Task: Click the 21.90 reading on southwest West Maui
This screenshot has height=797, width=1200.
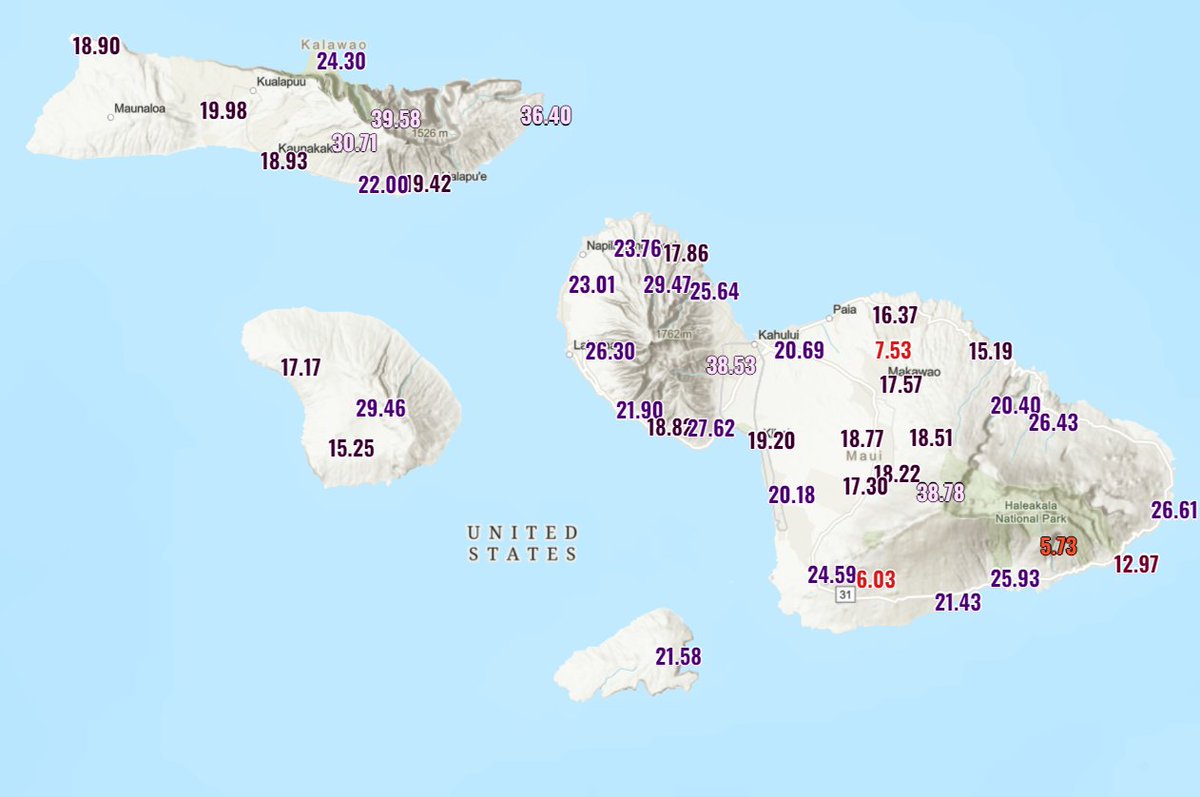Action: pyautogui.click(x=640, y=410)
